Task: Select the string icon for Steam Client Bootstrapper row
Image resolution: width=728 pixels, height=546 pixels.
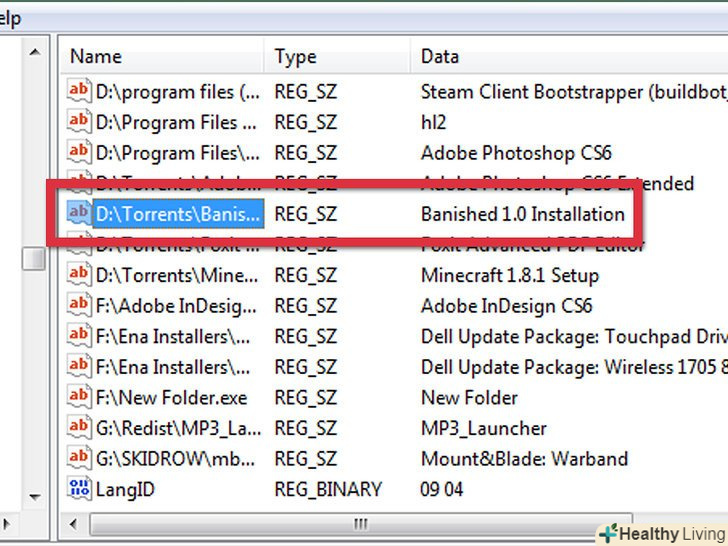Action: coord(78,91)
